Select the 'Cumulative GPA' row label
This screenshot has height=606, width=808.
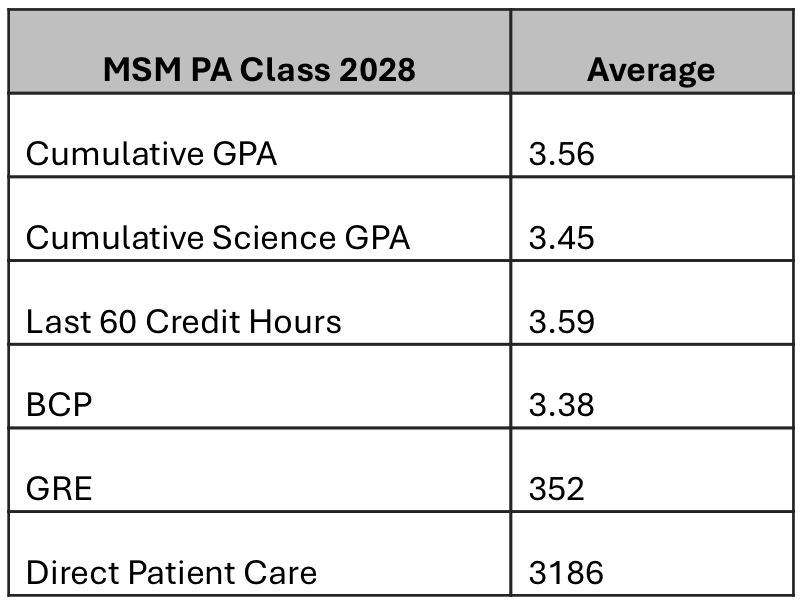click(x=151, y=154)
